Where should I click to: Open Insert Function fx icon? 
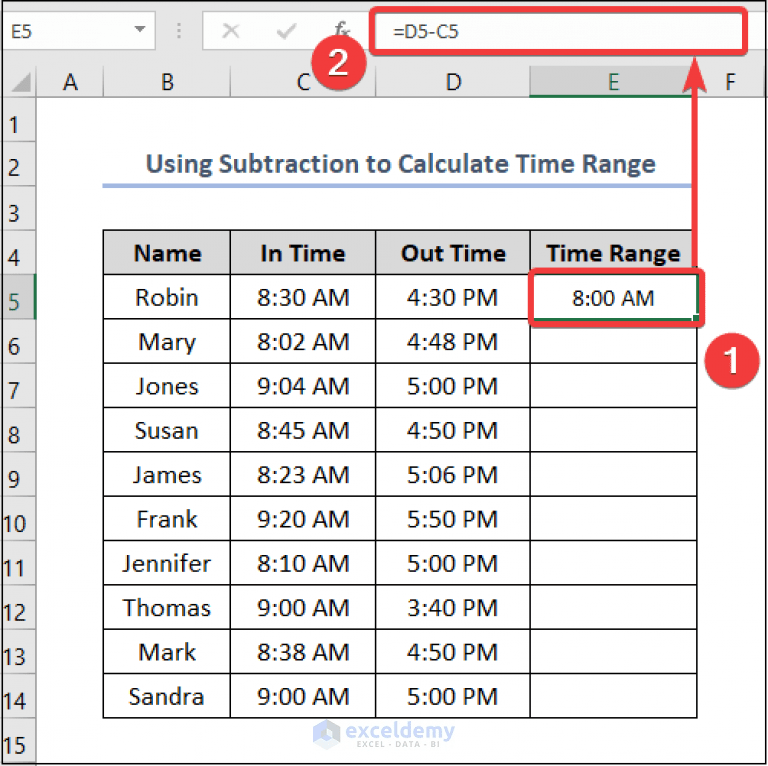click(341, 29)
